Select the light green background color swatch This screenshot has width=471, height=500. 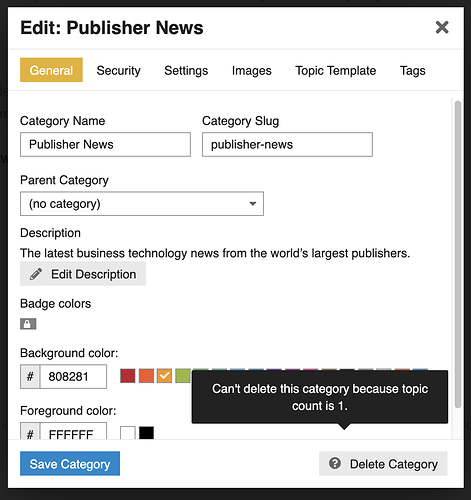click(x=183, y=376)
